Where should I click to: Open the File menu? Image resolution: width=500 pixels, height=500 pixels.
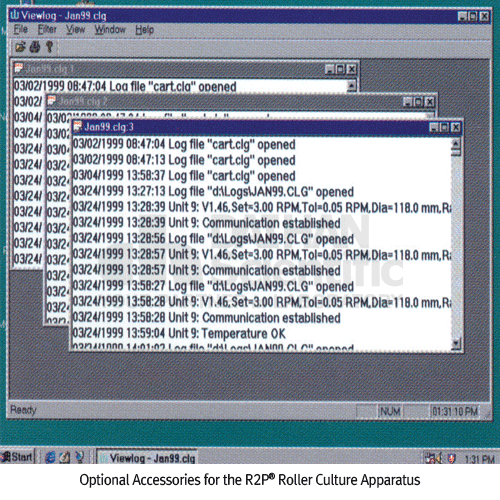click(x=21, y=30)
